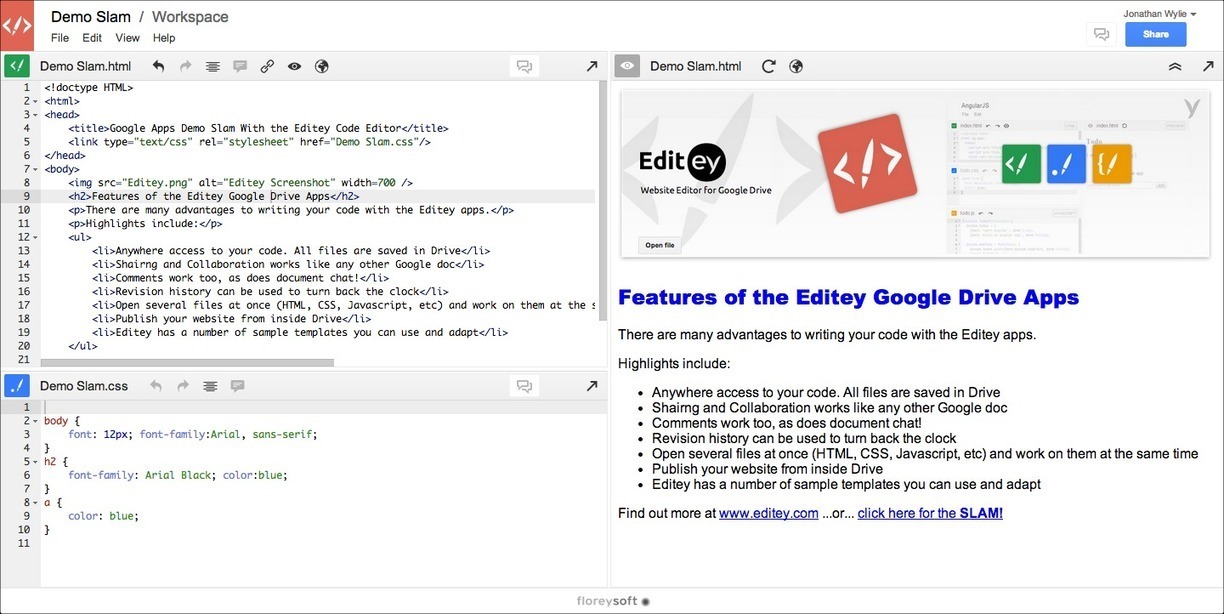Screen dimensions: 1224x614
Task: Click the green HTML file icon of Demo Slam.html
Action: 17,66
